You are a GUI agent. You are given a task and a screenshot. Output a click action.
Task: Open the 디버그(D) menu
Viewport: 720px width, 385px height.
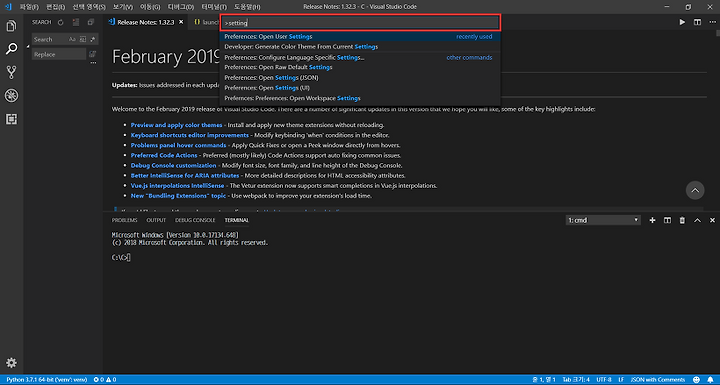click(x=180, y=7)
